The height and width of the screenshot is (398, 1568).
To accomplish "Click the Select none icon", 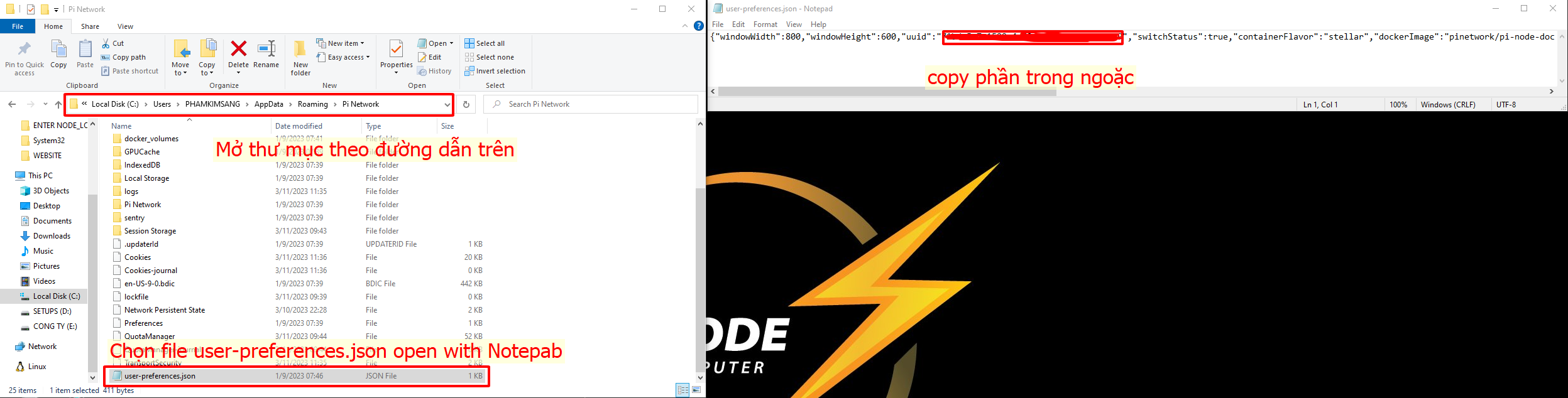I will pos(469,57).
